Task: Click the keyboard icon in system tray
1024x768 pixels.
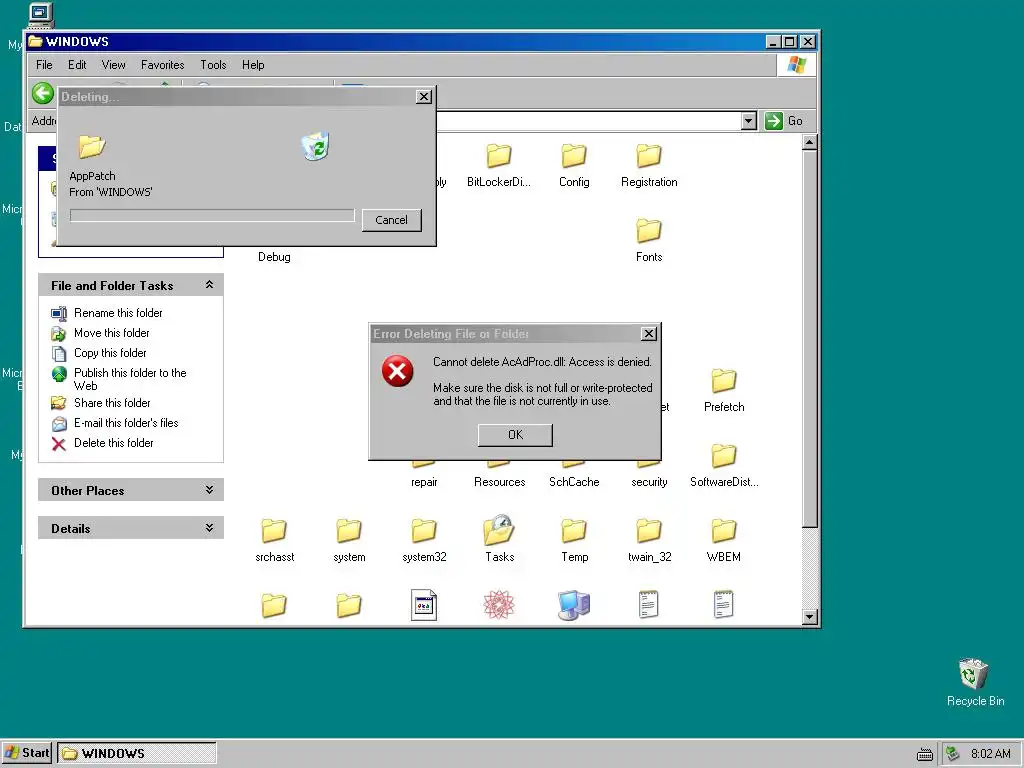Action: pos(925,755)
